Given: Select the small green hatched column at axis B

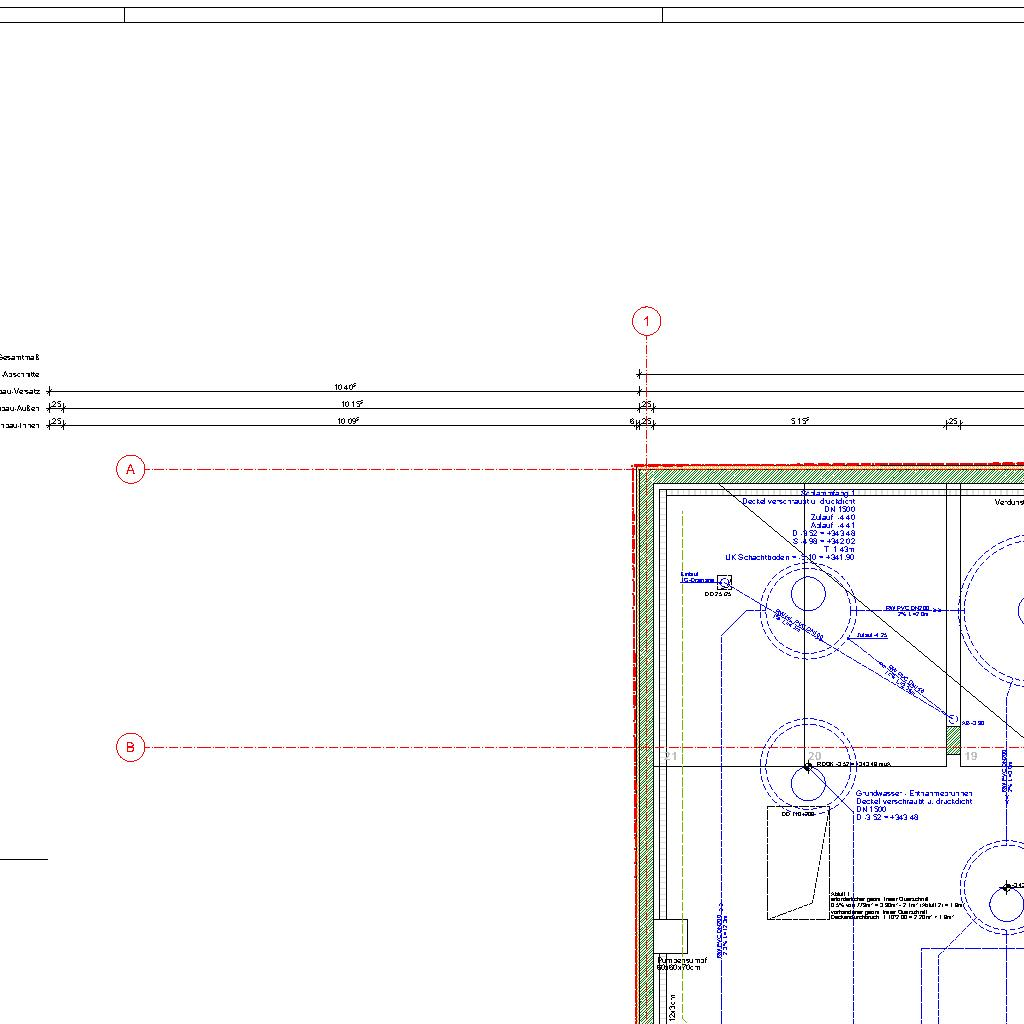Looking at the screenshot, I should pos(953,740).
